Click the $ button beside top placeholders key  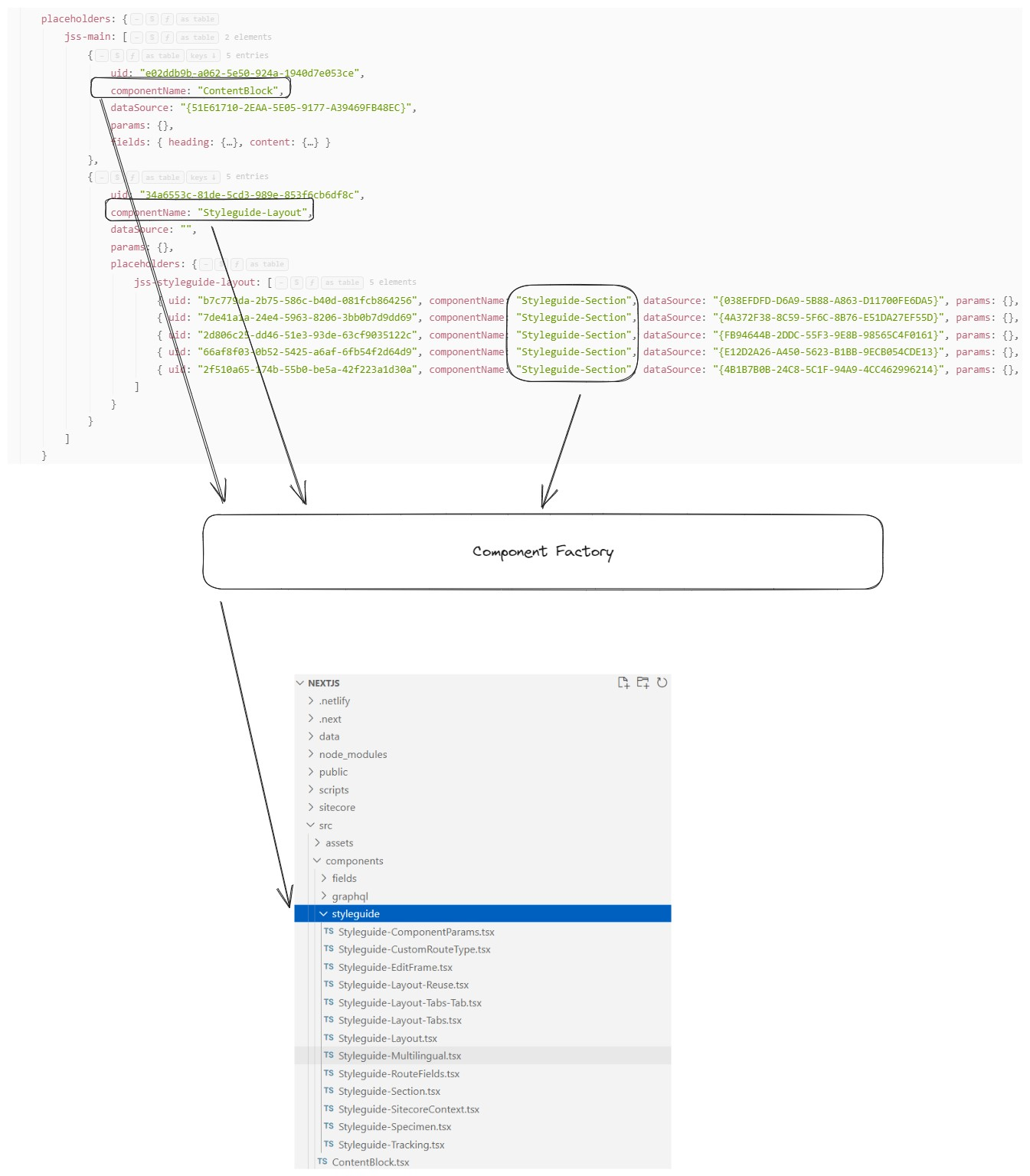coord(152,19)
